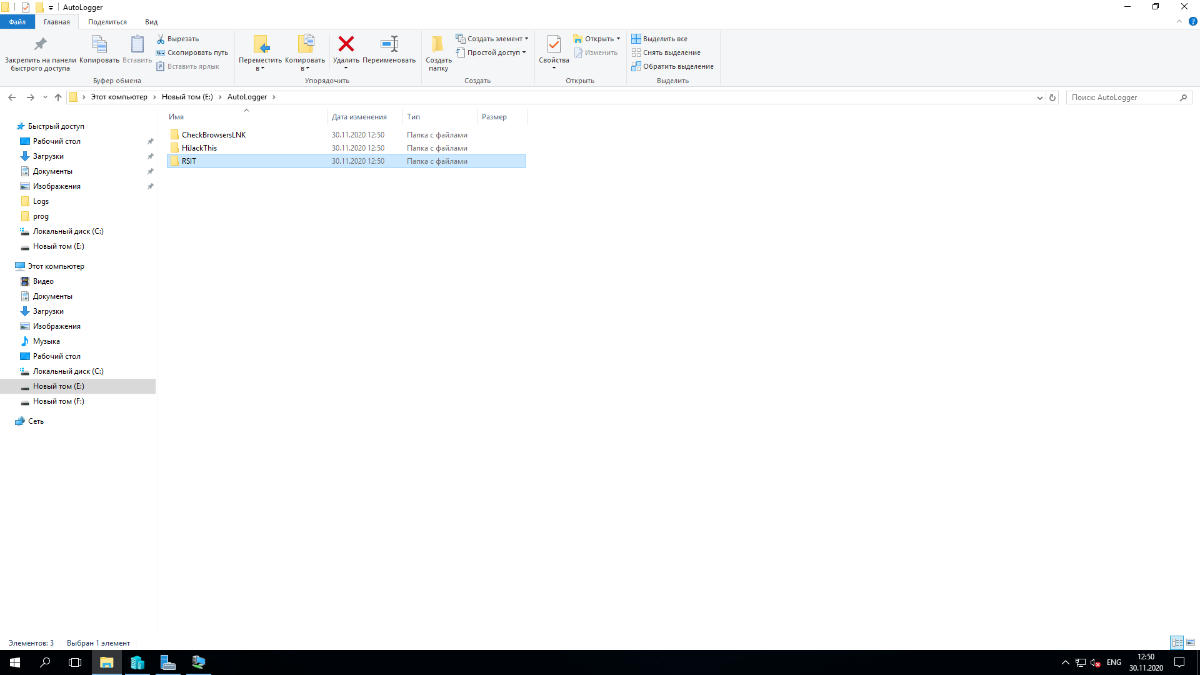The image size is (1200, 675).
Task: Open the Файл menu
Action: click(x=17, y=21)
